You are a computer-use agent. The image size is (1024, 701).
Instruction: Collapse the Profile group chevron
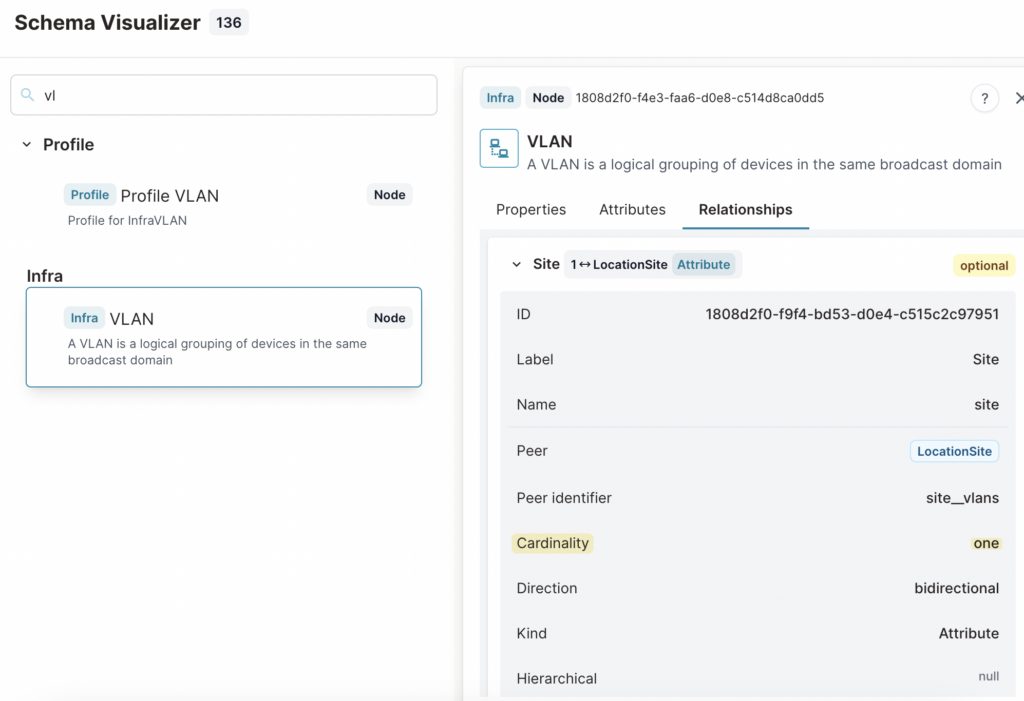(x=27, y=144)
